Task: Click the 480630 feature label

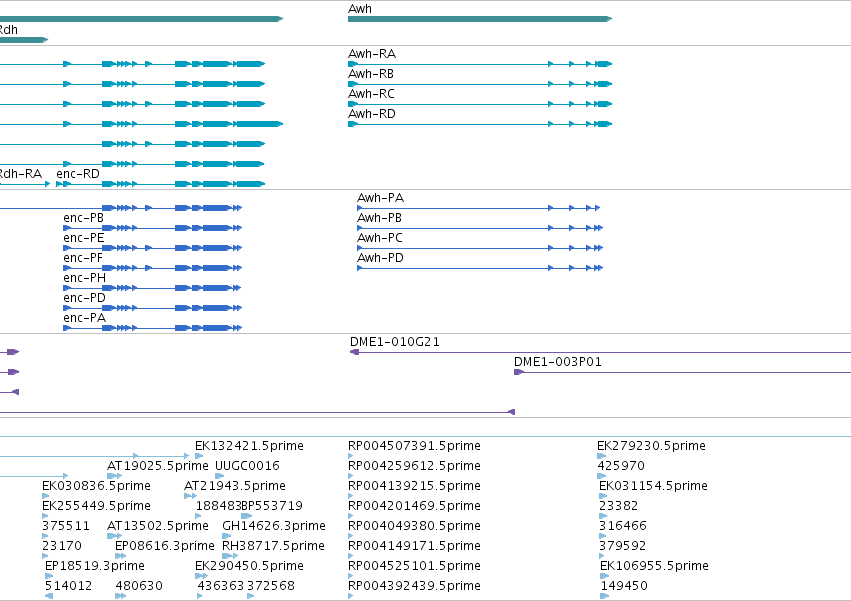Action: (139, 587)
